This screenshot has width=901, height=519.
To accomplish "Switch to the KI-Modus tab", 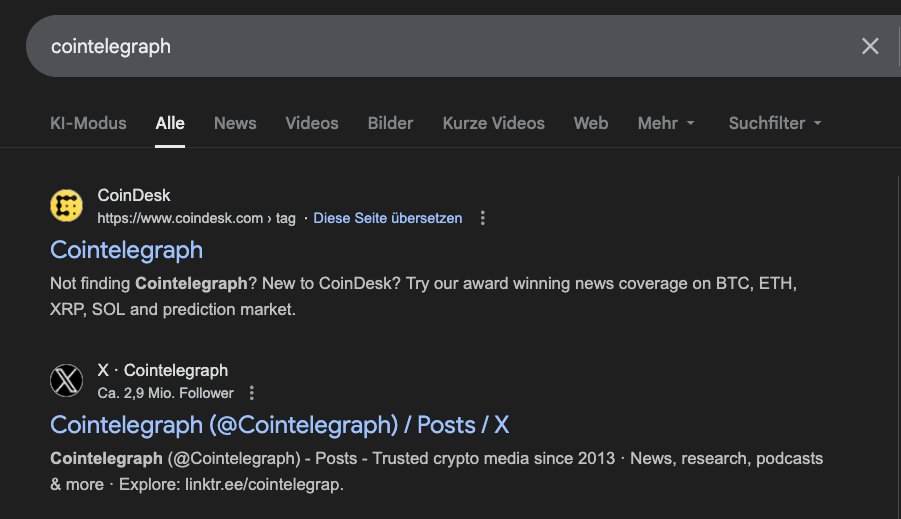I will coord(88,123).
